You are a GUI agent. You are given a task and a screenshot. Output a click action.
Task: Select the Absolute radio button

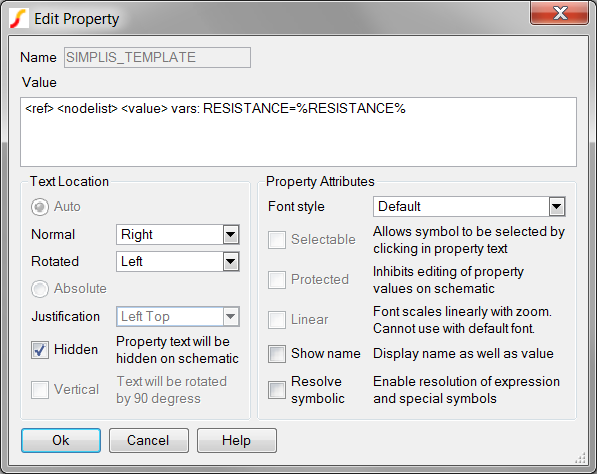(40, 289)
